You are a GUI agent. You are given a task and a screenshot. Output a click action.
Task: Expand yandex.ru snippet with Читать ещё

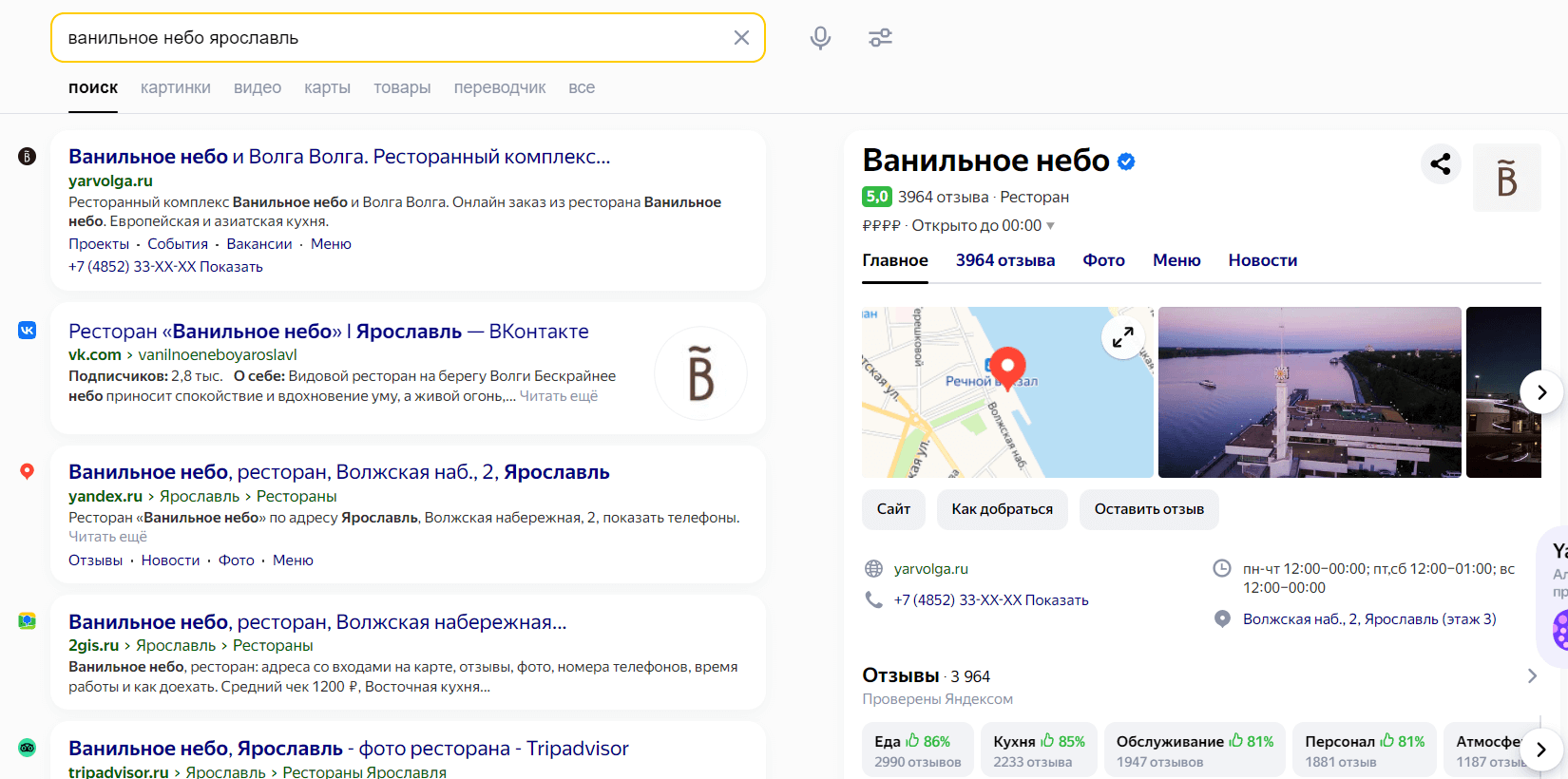107,537
